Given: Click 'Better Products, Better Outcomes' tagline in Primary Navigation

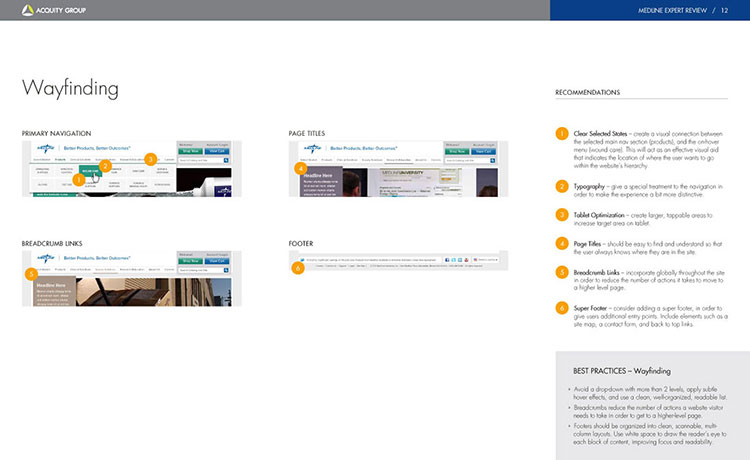Looking at the screenshot, I should 97,148.
